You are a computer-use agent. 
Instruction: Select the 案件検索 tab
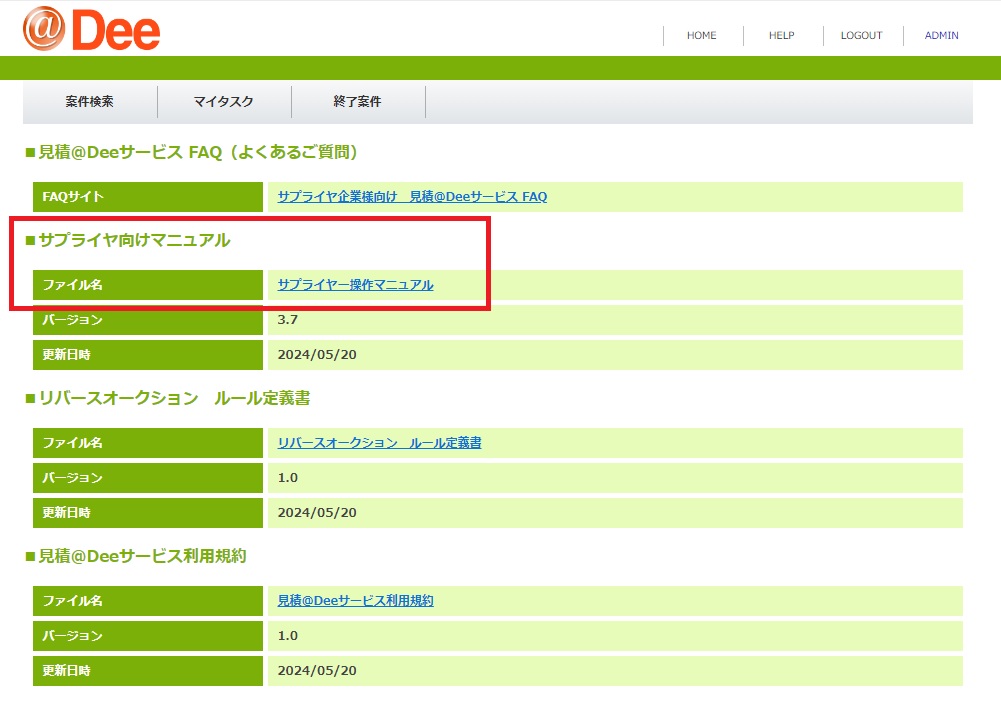pos(90,102)
